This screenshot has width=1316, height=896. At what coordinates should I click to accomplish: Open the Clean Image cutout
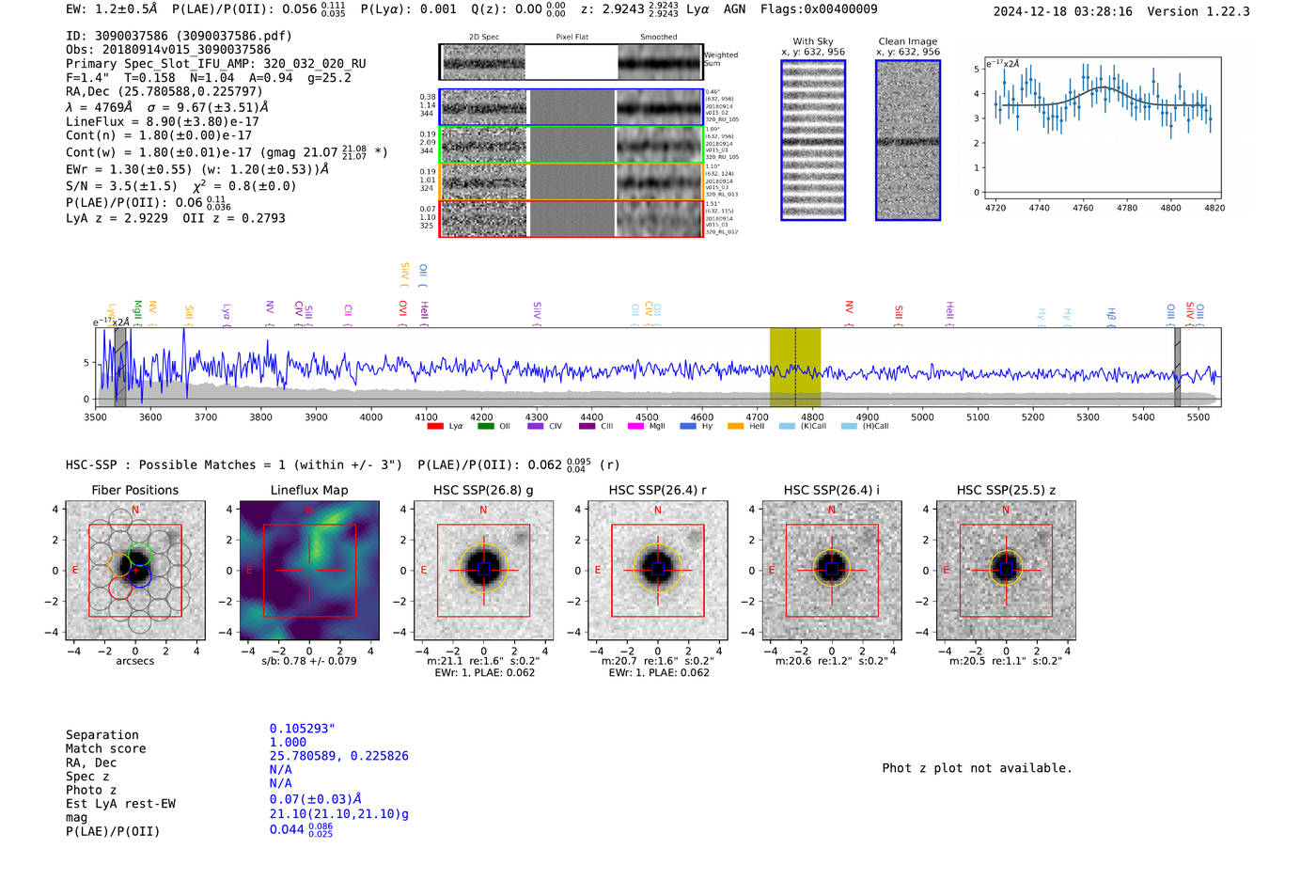pyautogui.click(x=908, y=140)
